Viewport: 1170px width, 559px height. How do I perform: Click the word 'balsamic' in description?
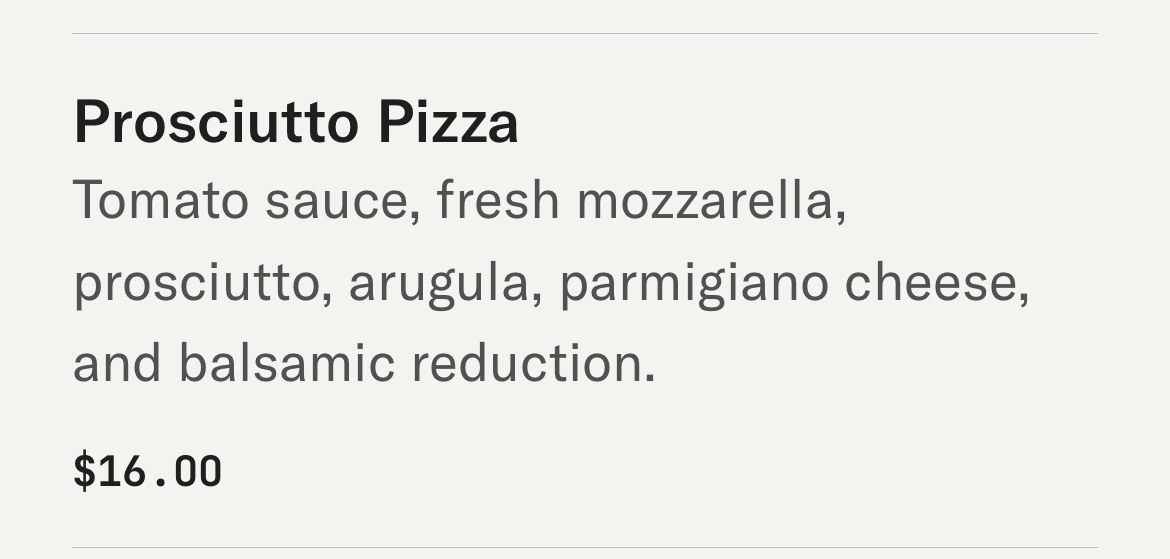click(x=287, y=363)
